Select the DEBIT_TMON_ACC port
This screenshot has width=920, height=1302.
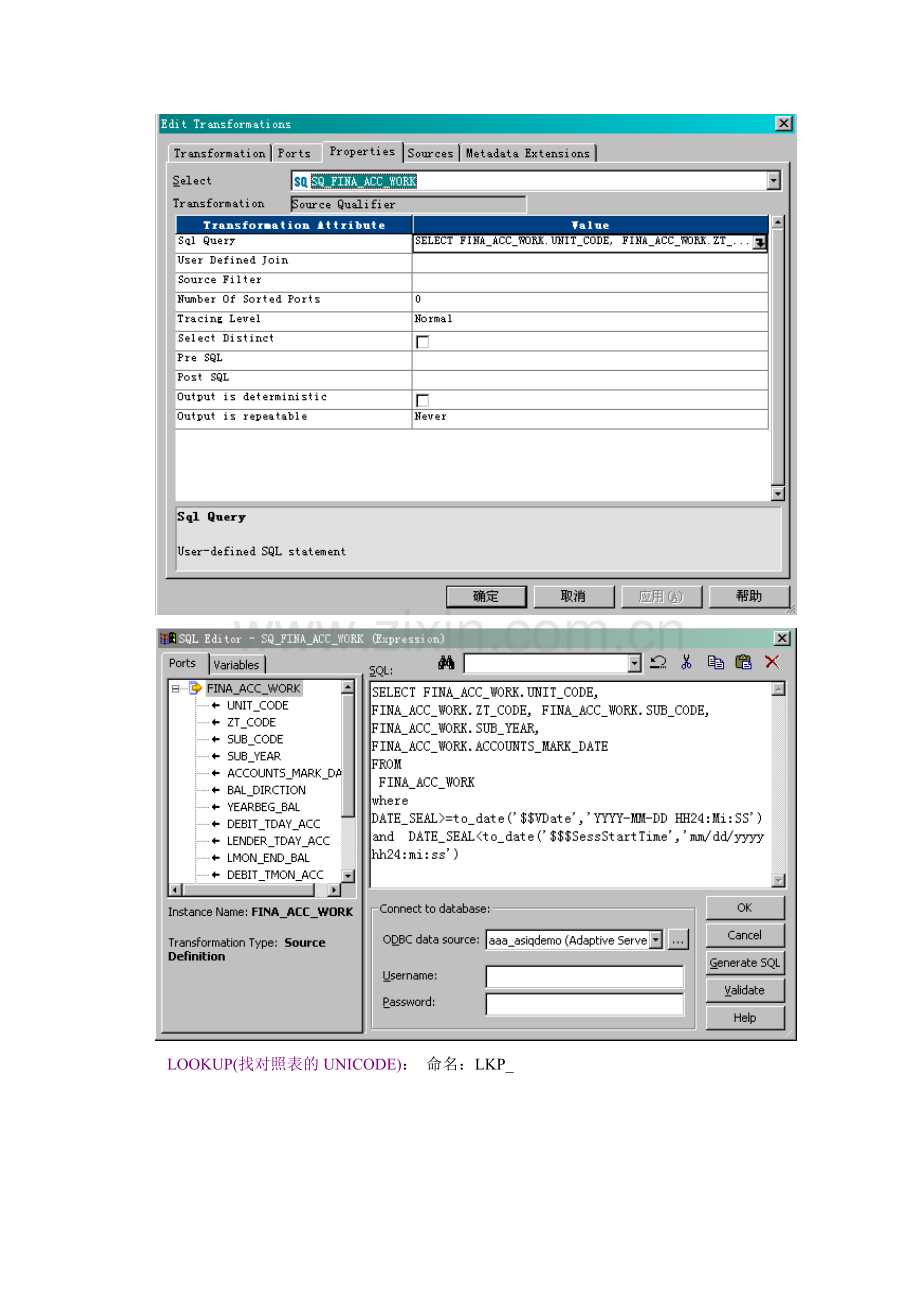[x=275, y=875]
